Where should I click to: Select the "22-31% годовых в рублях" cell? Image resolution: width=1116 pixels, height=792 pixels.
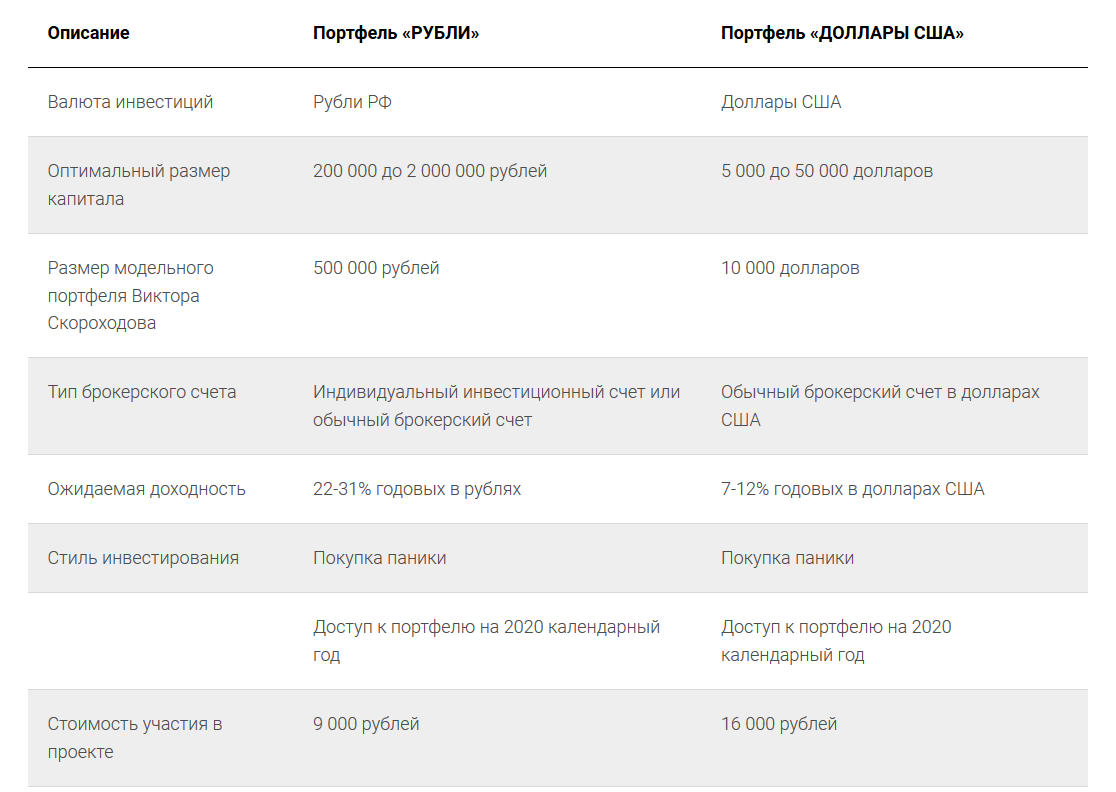coord(417,489)
